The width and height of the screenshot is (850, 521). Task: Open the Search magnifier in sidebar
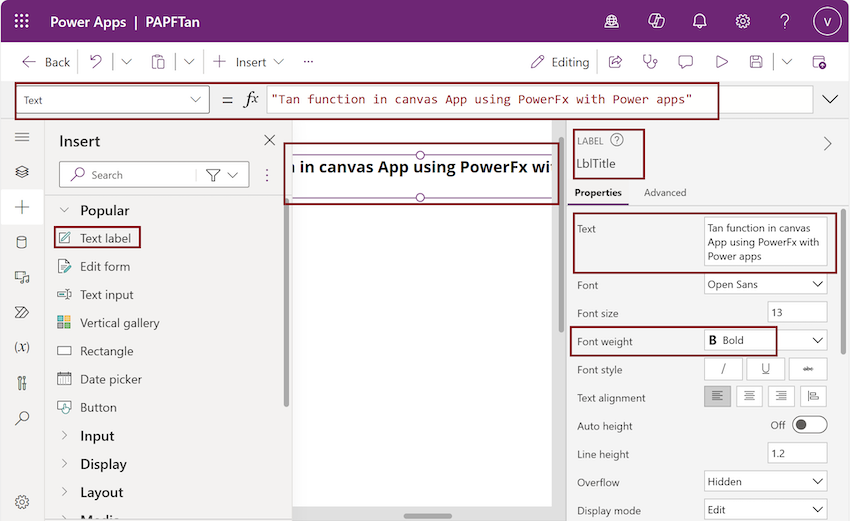(22, 418)
